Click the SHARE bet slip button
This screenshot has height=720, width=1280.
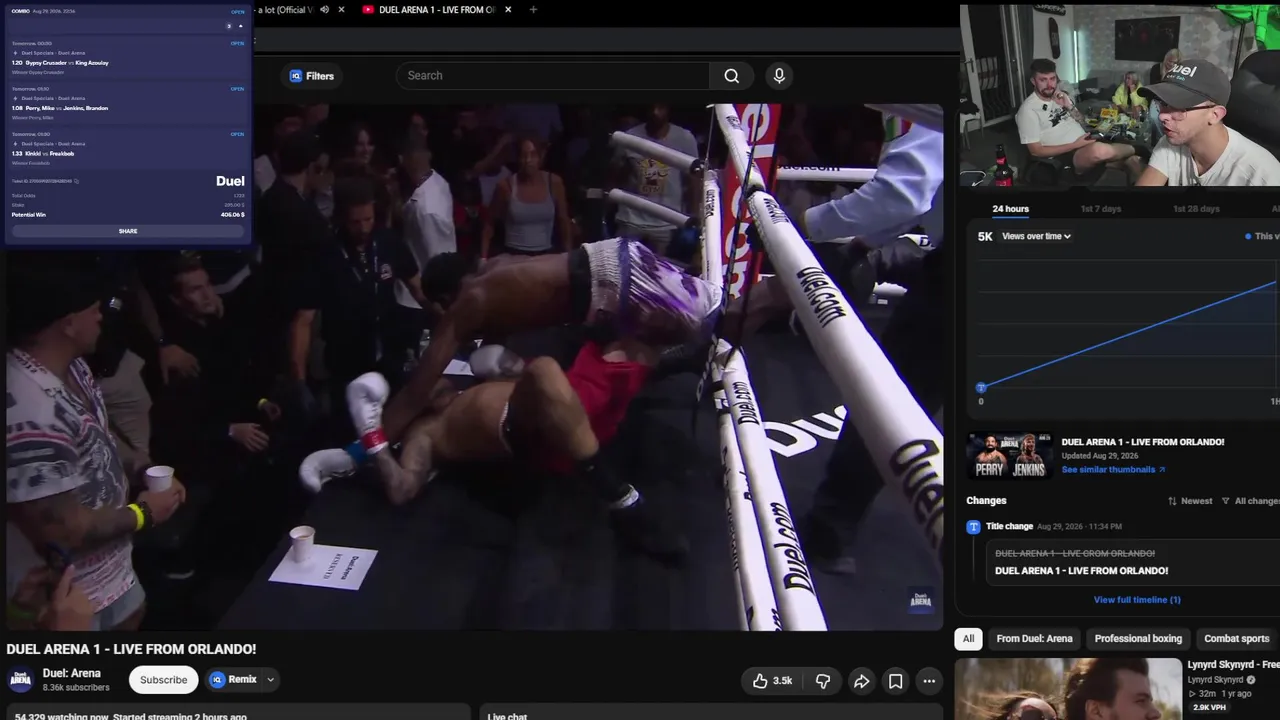tap(128, 231)
